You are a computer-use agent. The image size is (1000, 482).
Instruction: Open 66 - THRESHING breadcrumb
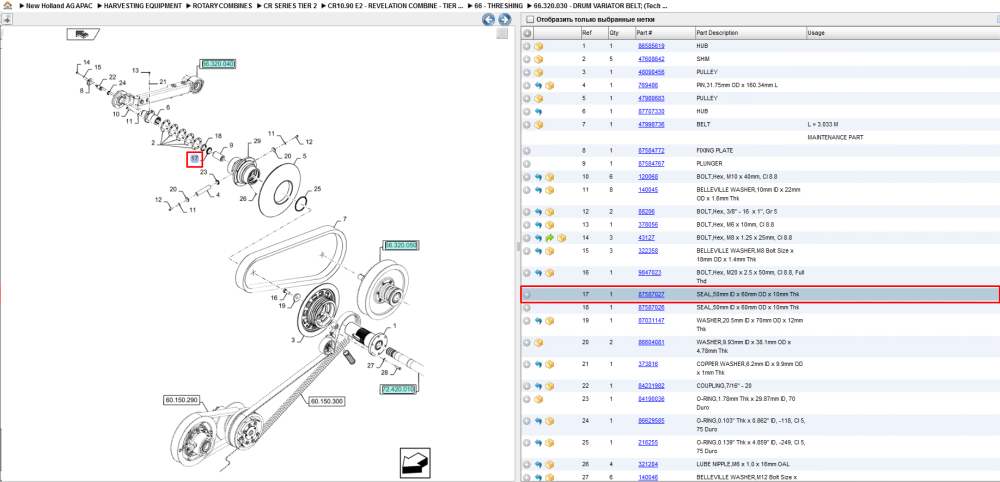pos(499,5)
